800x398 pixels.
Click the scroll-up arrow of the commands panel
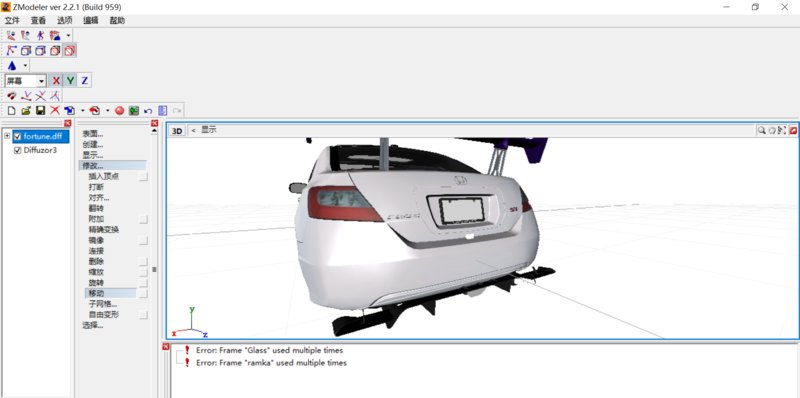(155, 131)
